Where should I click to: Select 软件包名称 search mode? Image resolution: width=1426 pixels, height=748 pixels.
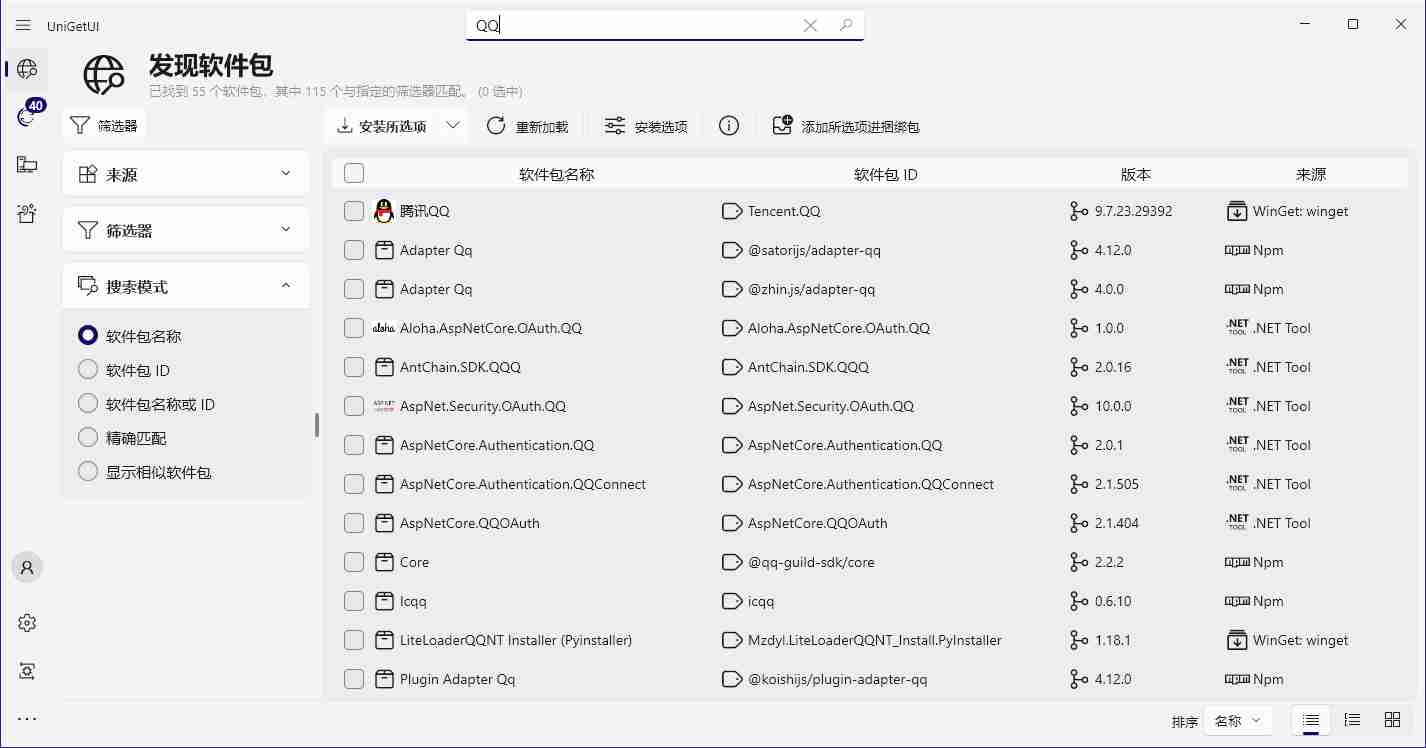pyautogui.click(x=130, y=336)
